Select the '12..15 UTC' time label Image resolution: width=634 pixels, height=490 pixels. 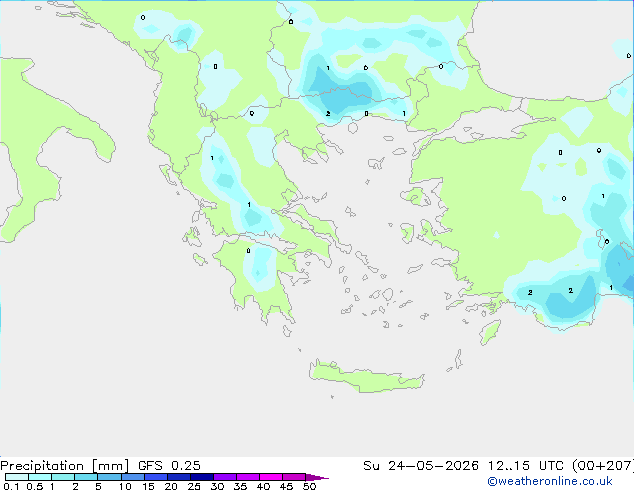[x=525, y=466]
